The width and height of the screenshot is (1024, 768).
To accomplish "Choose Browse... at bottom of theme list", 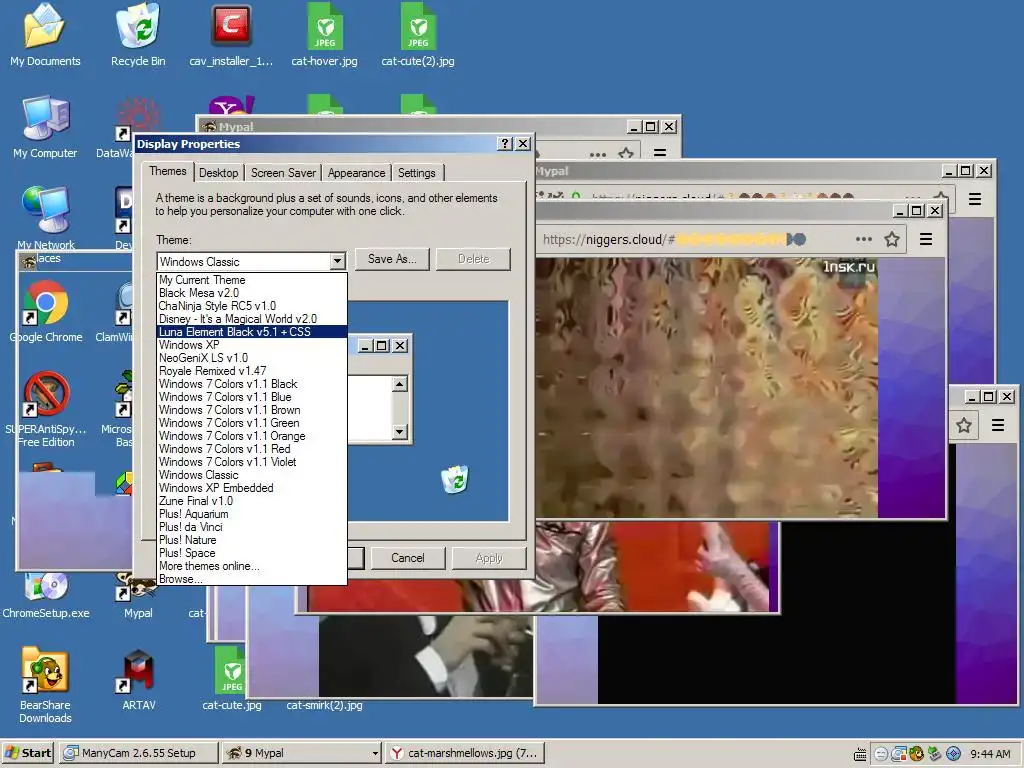I will 252,579.
